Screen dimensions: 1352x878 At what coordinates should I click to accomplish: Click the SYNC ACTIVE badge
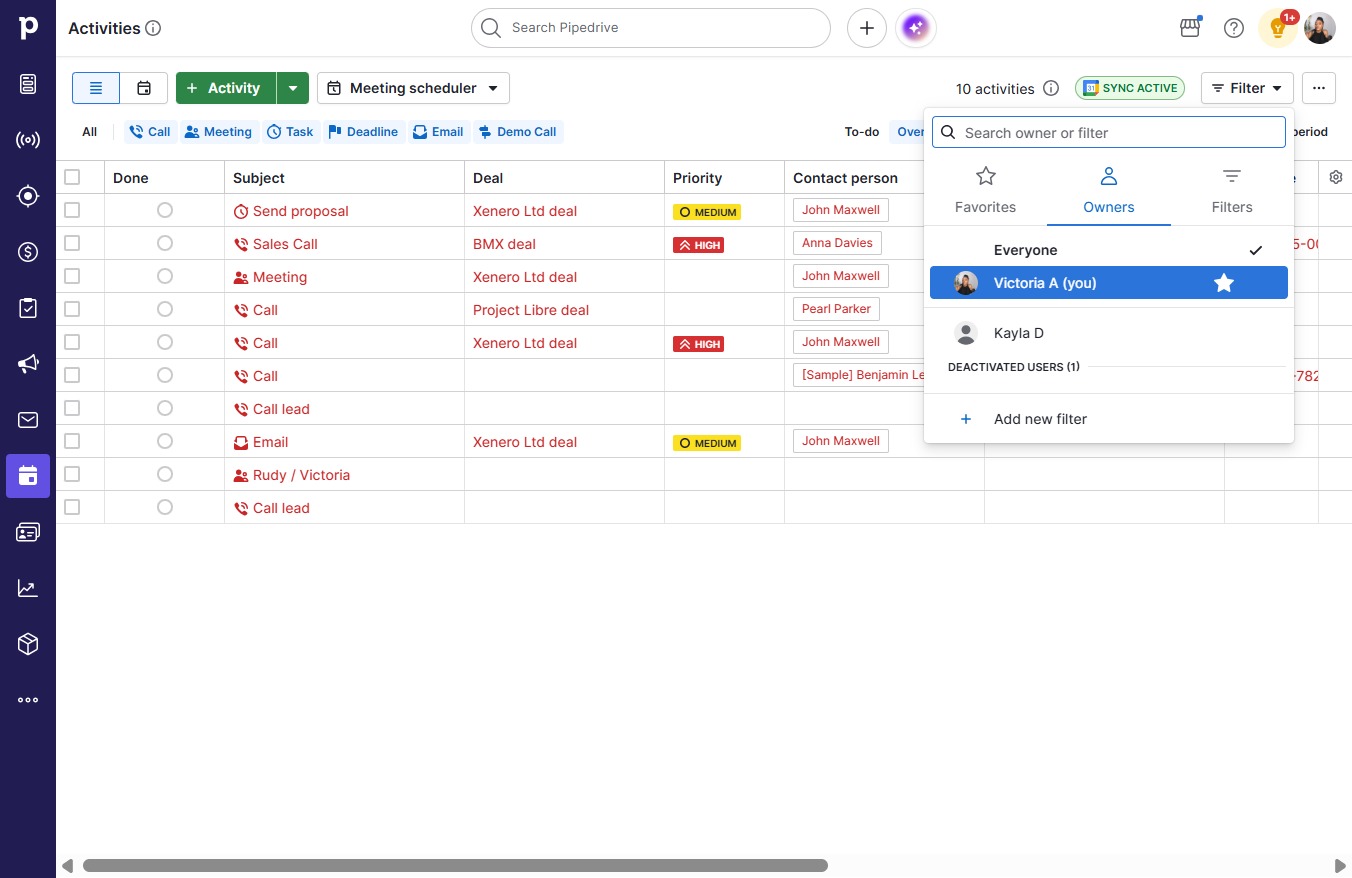click(1130, 88)
